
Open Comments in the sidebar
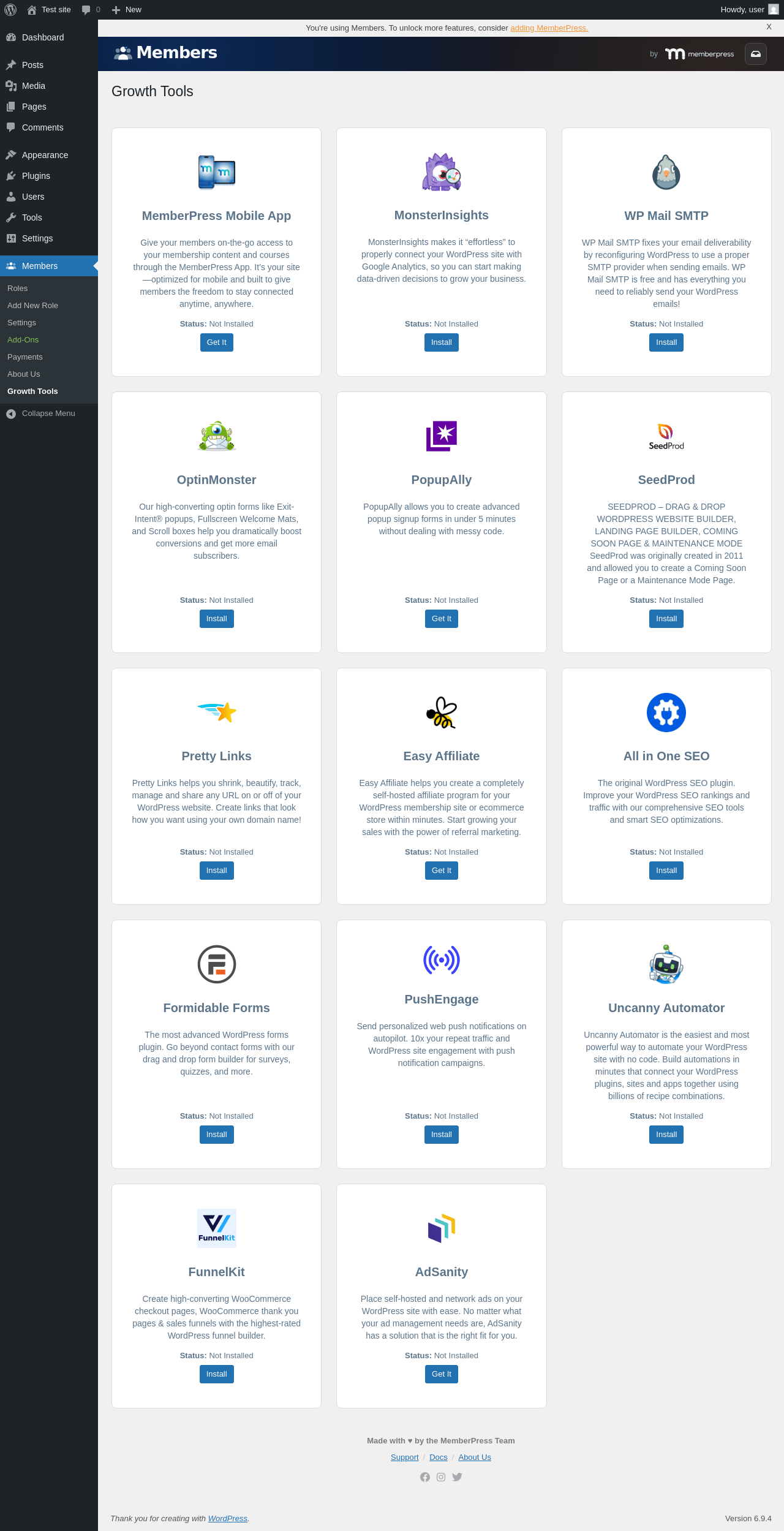(49, 127)
